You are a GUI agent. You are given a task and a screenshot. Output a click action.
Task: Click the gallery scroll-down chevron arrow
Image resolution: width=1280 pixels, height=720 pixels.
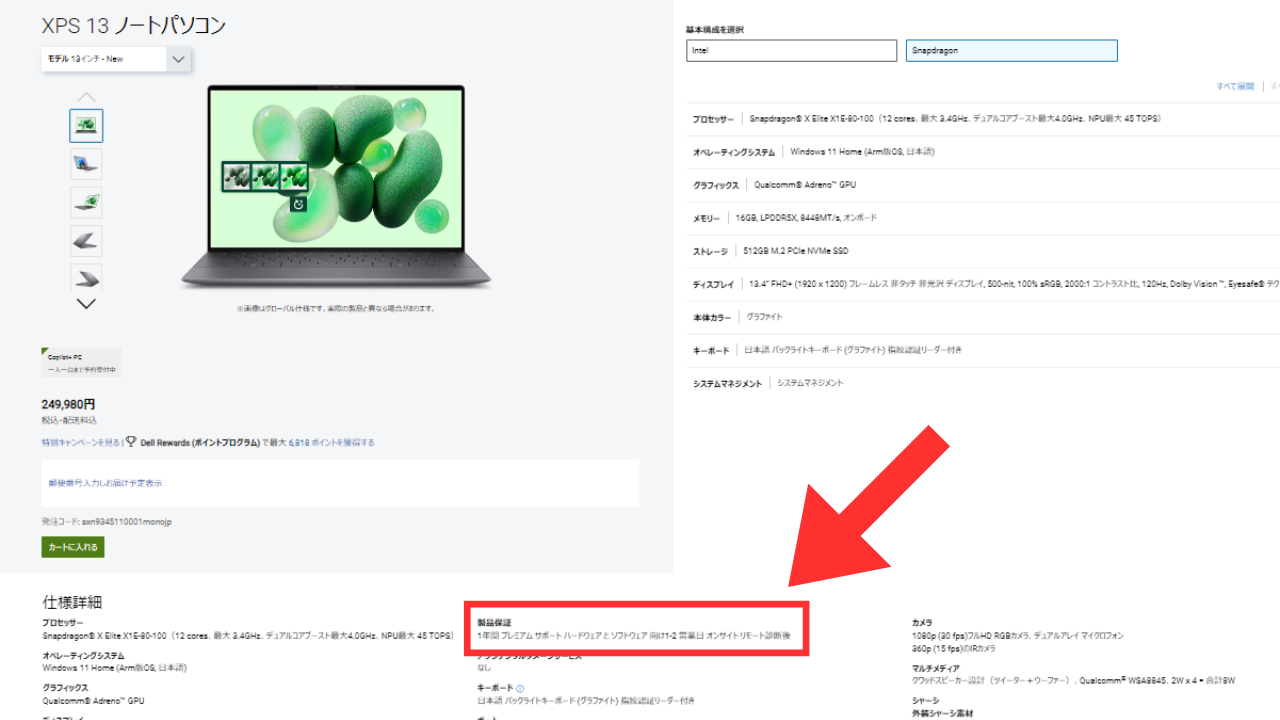[86, 304]
